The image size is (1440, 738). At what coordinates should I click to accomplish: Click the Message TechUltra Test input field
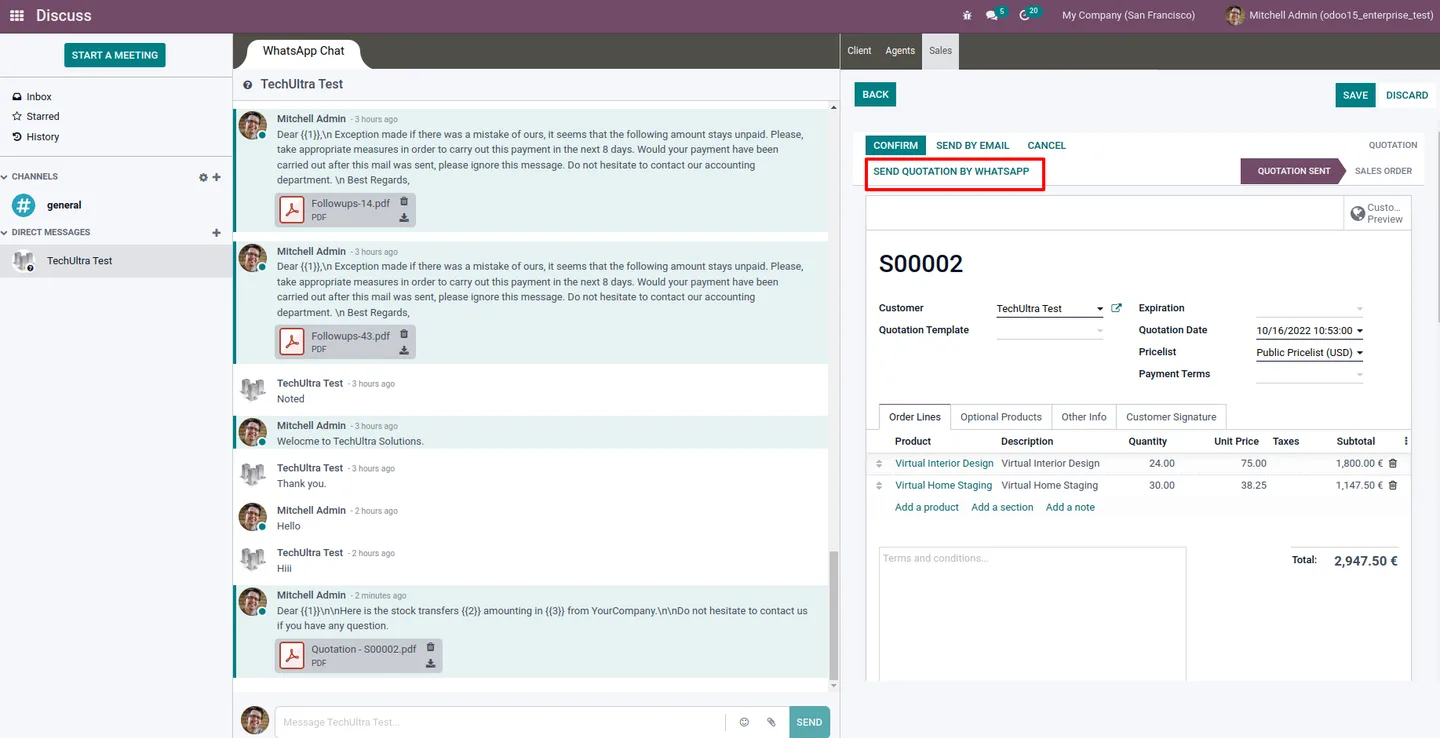500,722
